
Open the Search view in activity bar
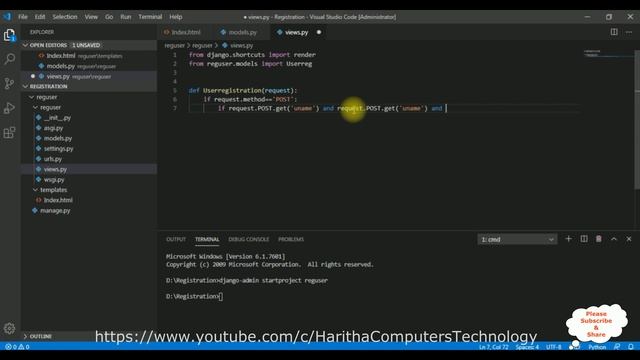9,59
